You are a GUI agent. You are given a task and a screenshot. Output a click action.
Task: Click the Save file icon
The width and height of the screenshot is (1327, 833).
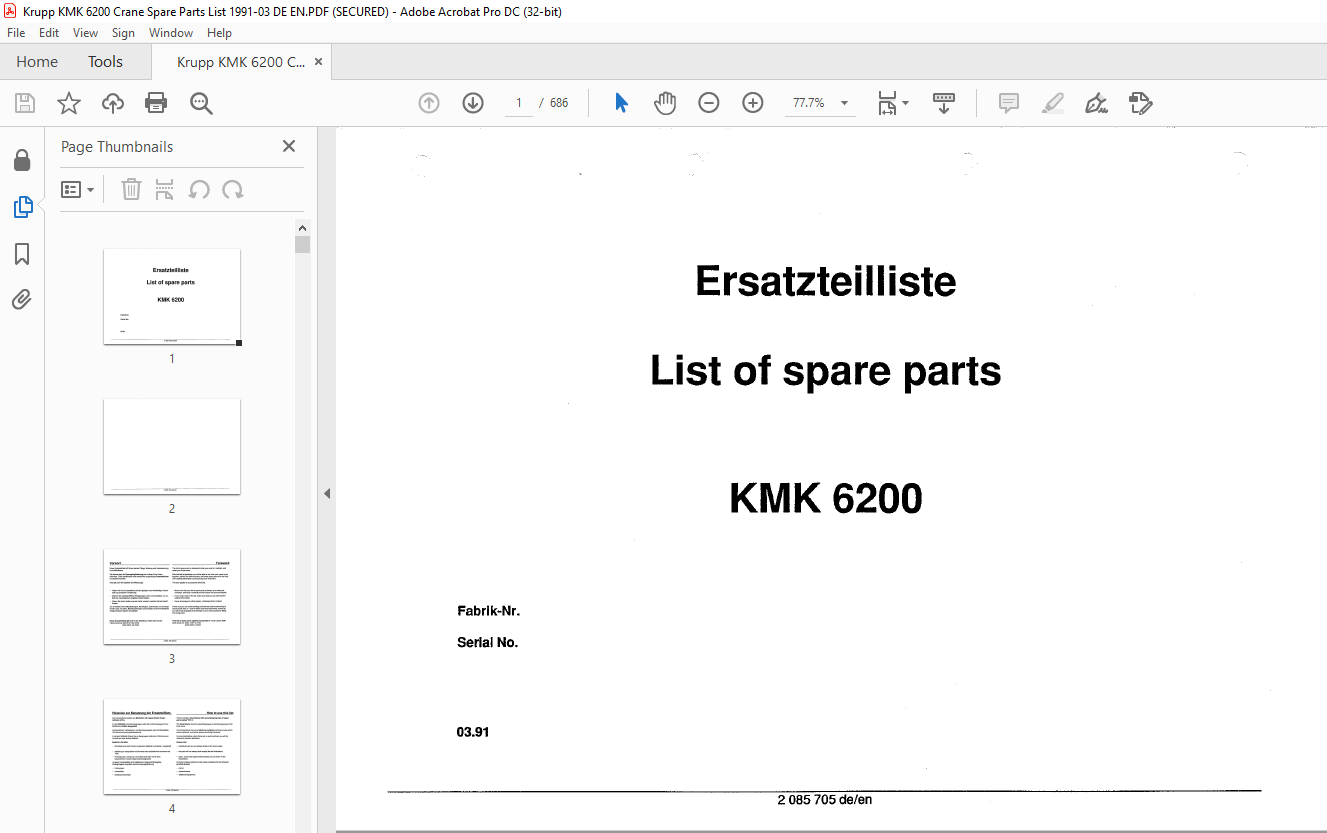pos(25,103)
